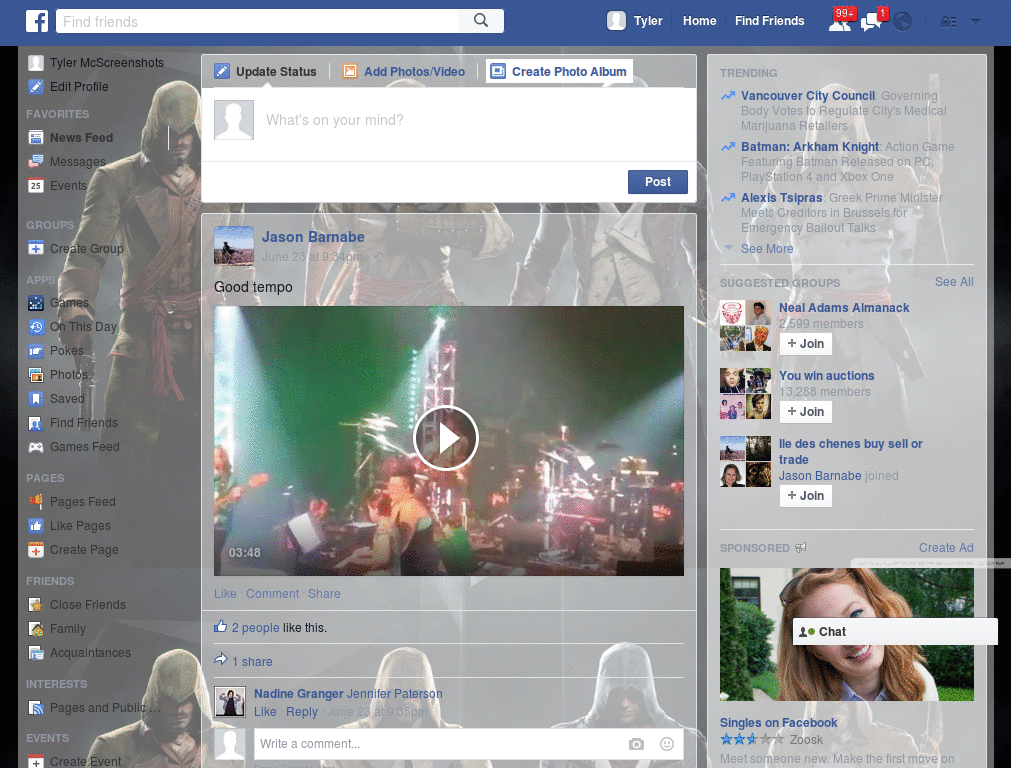Click Find friends search field
1024x768 pixels.
[x=257, y=22]
